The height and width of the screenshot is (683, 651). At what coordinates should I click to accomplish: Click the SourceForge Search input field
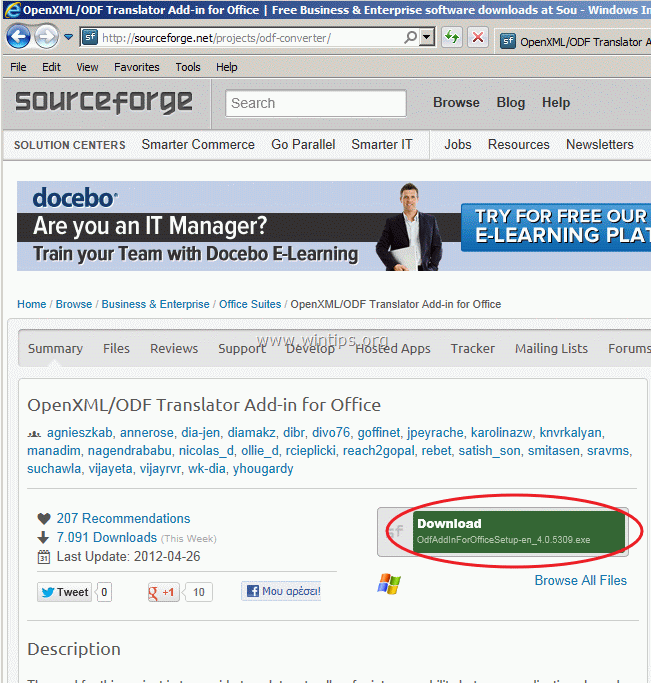(316, 103)
